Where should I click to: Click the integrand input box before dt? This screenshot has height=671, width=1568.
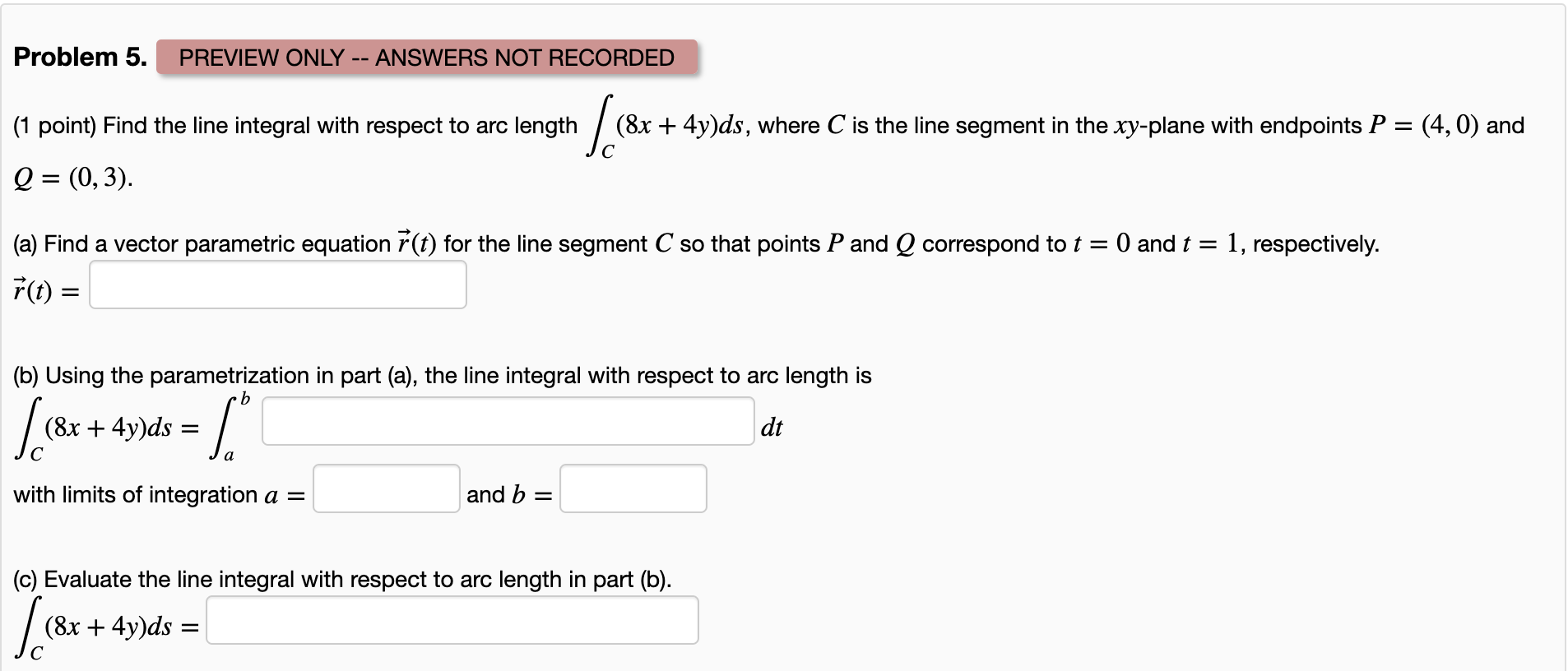tap(506, 420)
